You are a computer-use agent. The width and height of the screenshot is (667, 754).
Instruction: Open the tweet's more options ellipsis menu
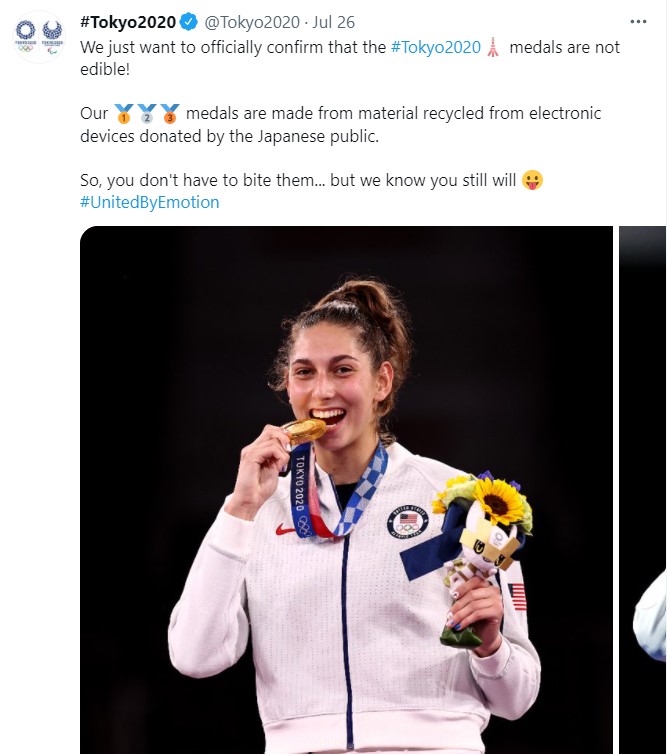pos(638,22)
